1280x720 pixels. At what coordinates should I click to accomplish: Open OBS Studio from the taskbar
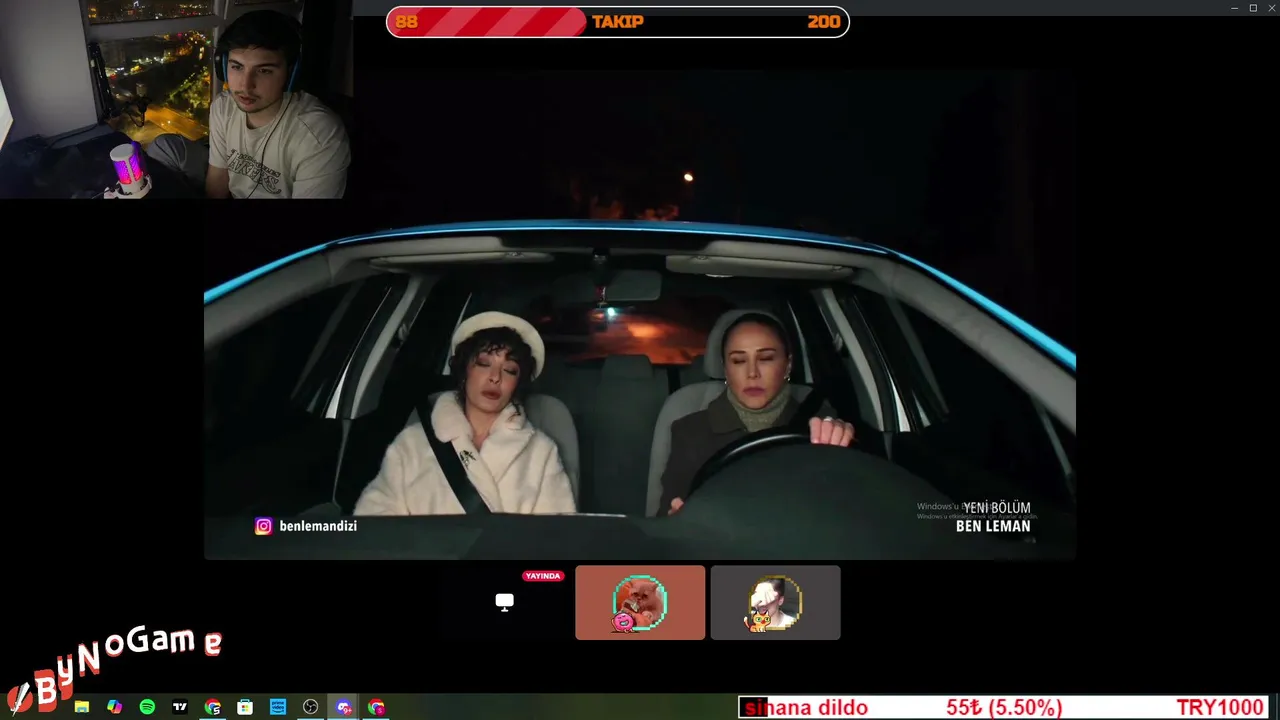click(x=310, y=707)
